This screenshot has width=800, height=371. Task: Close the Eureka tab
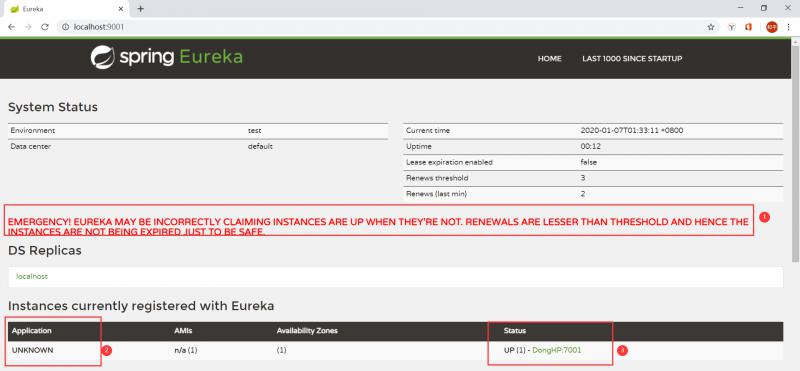pyautogui.click(x=121, y=9)
